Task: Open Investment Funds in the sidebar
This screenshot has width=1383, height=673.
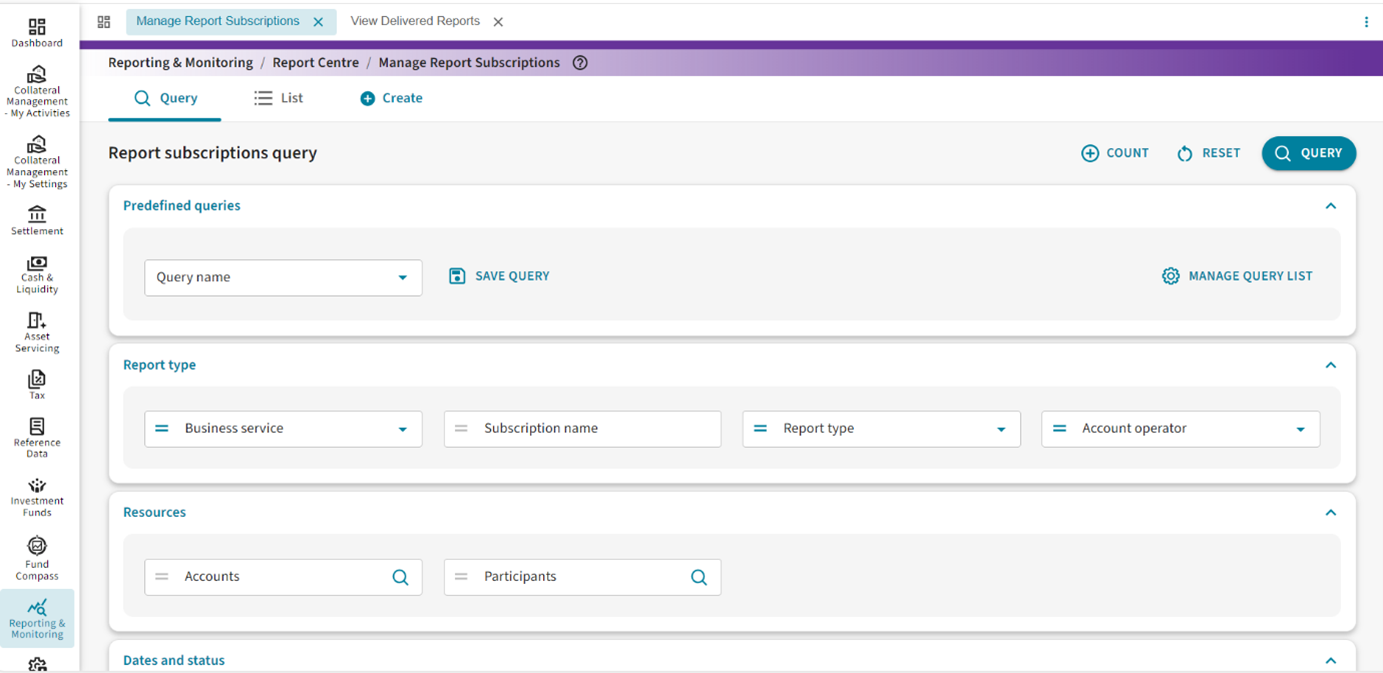Action: coord(37,497)
